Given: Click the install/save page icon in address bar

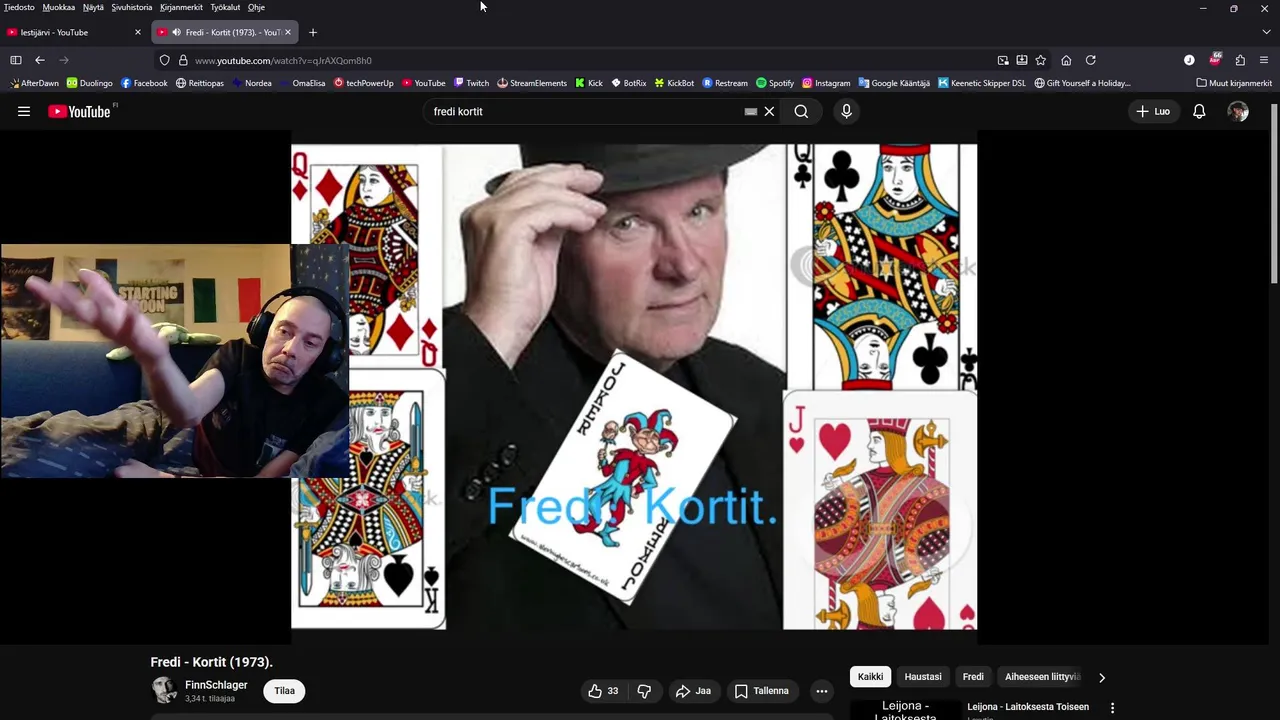Looking at the screenshot, I should pyautogui.click(x=1022, y=60).
